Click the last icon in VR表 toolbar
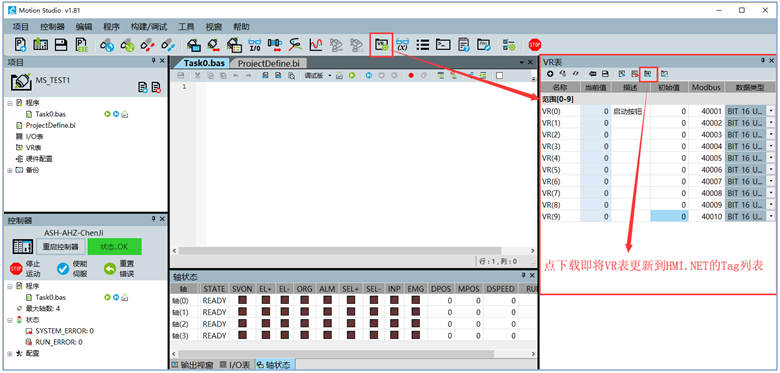The height and width of the screenshot is (373, 780). 664,74
